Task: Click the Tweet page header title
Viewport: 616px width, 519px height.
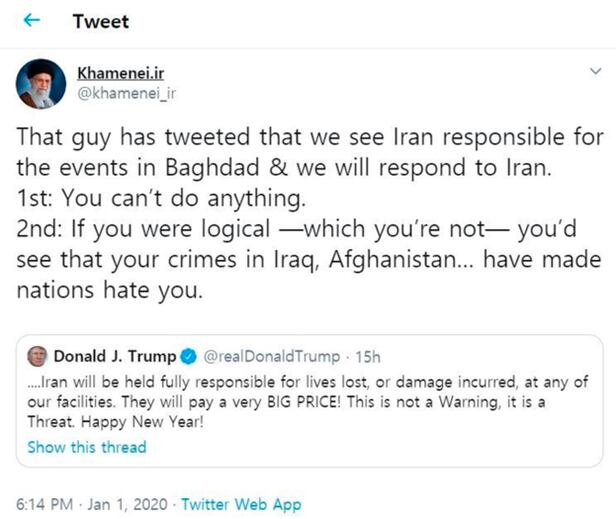Action: [100, 21]
